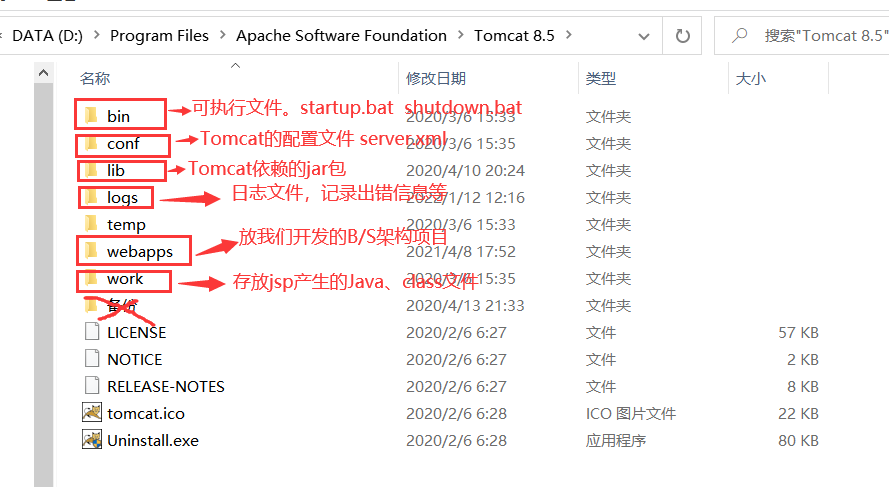Click the scroll up arrow
Image resolution: width=889 pixels, height=487 pixels.
point(43,73)
